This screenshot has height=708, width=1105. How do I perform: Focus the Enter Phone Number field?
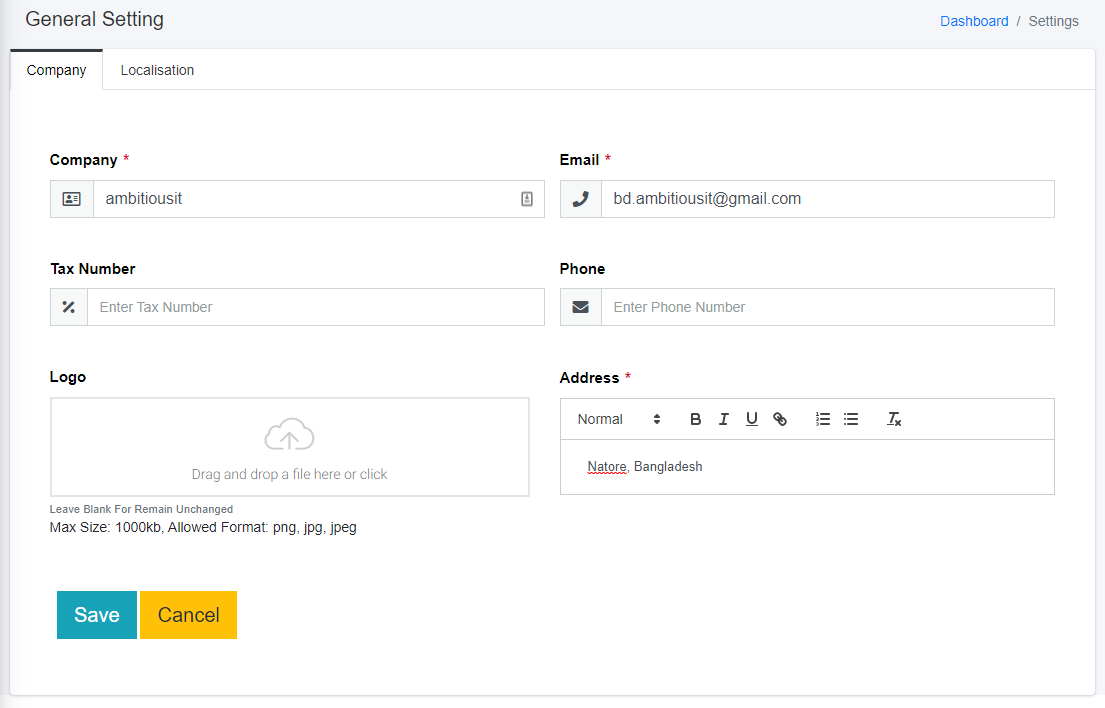(x=826, y=307)
